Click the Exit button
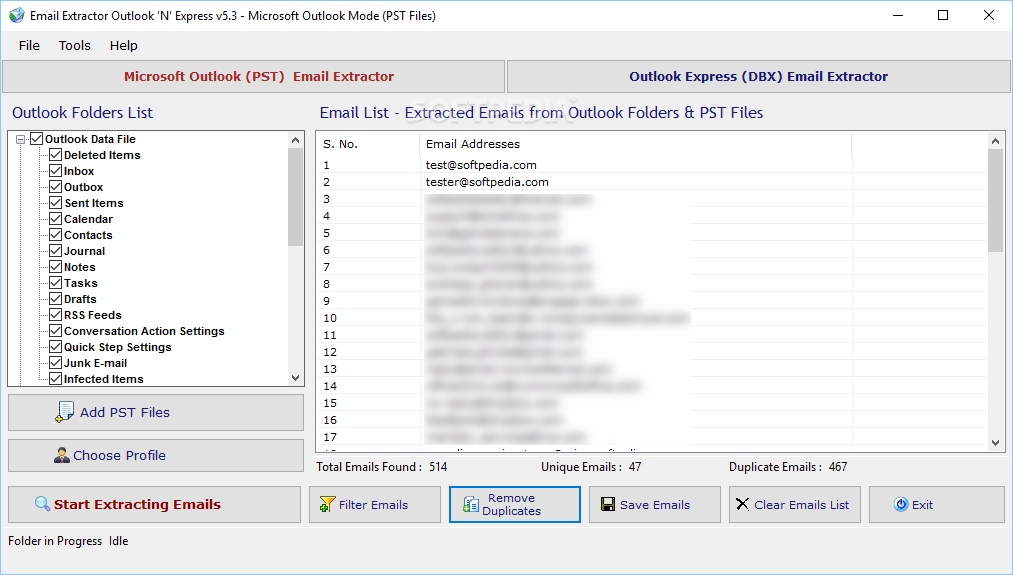This screenshot has width=1013, height=575. coord(937,505)
